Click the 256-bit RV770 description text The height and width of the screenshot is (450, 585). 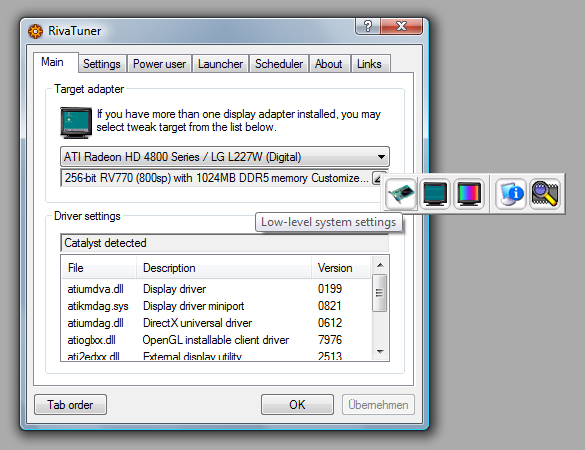click(187, 178)
